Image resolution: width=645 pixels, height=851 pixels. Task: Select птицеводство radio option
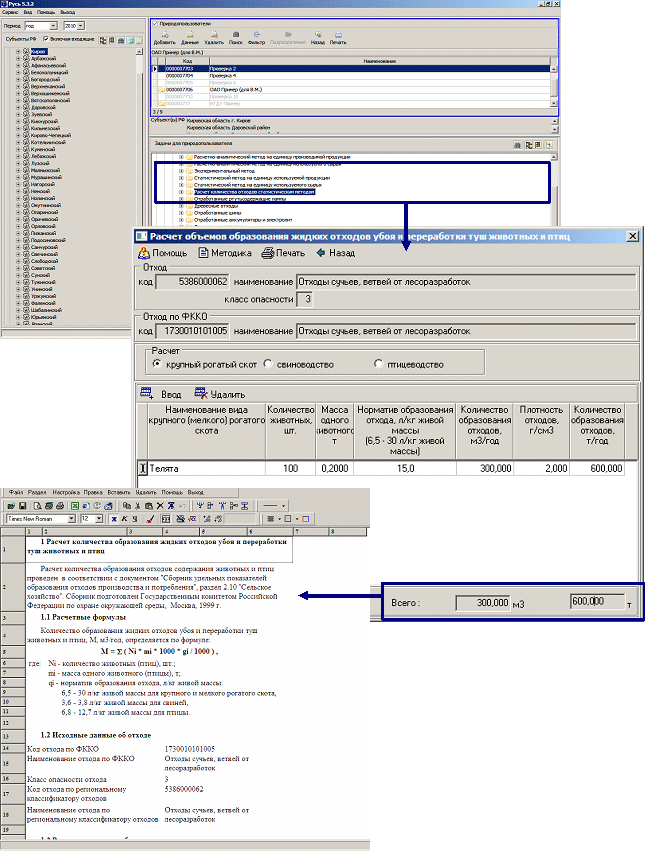click(378, 365)
